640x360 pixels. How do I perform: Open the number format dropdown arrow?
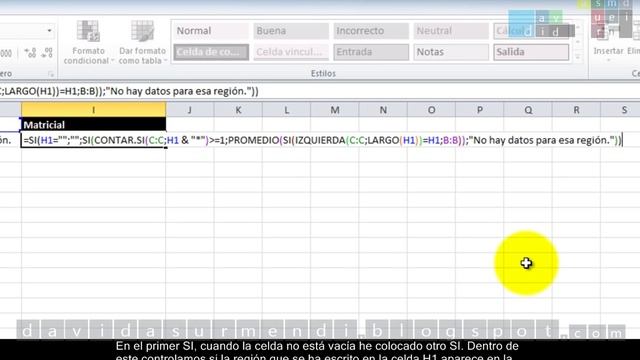49,31
